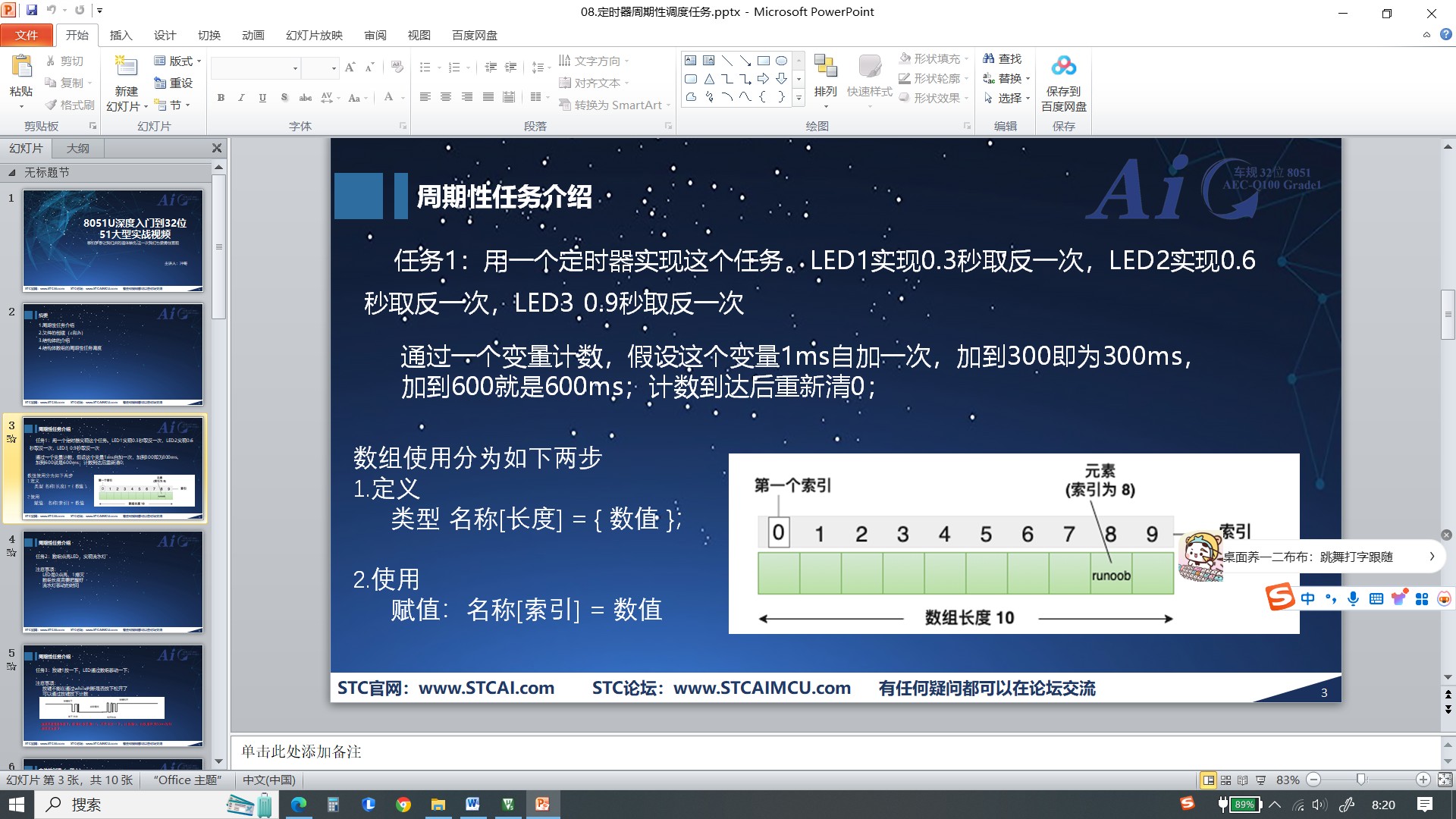The image size is (1456, 819).
Task: Decrease list indent level
Action: coord(491,67)
